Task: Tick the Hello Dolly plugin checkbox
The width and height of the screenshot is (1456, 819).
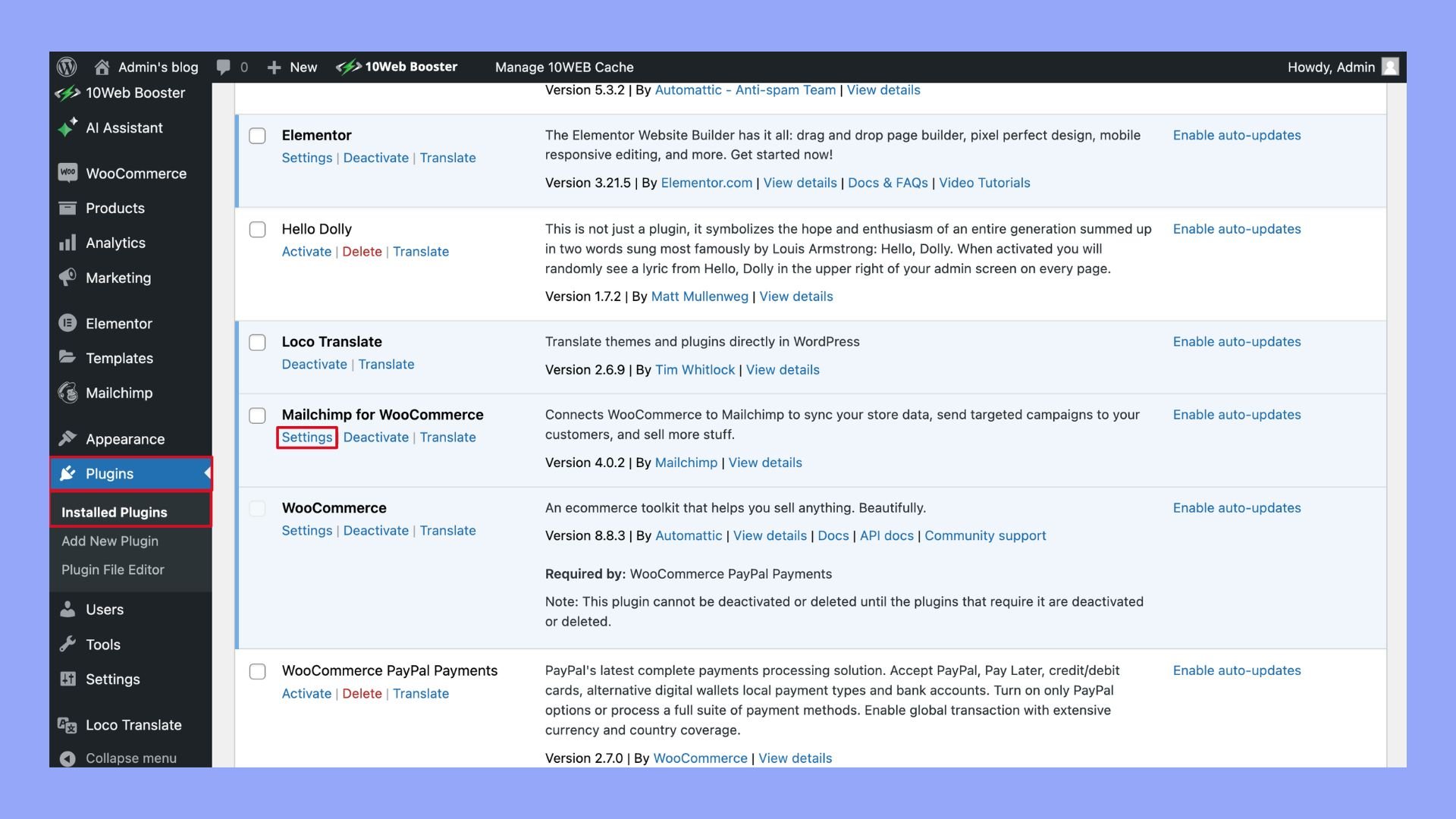Action: pyautogui.click(x=258, y=230)
